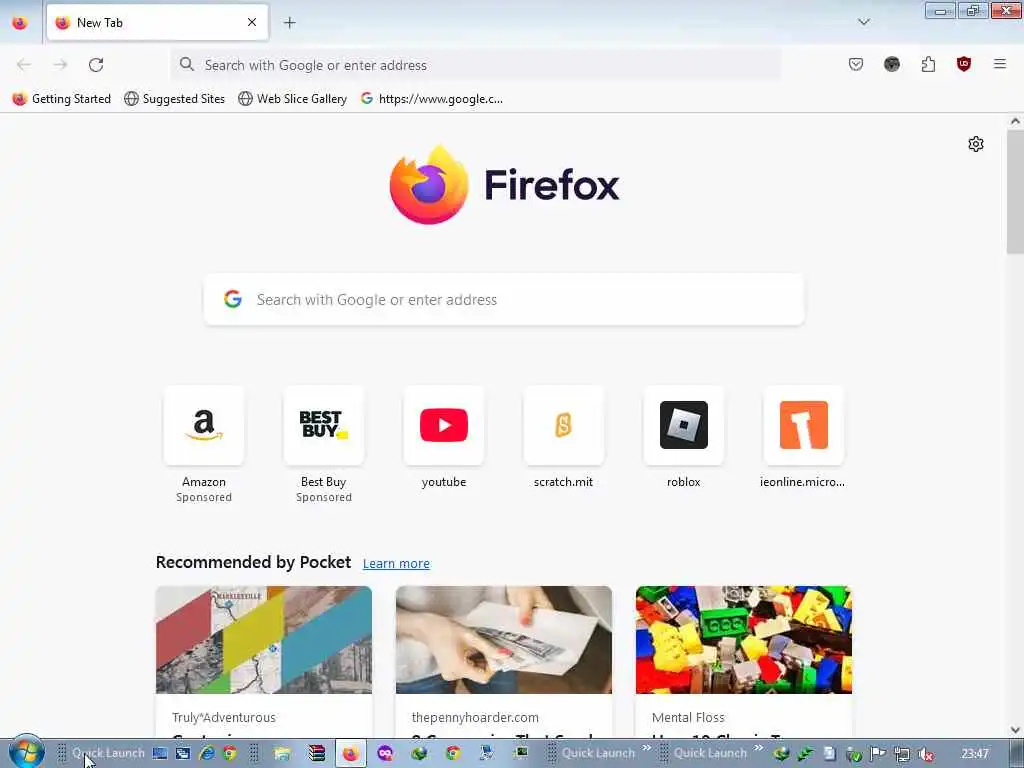This screenshot has width=1024, height=768.
Task: Close the New Tab tab
Action: coord(252,23)
